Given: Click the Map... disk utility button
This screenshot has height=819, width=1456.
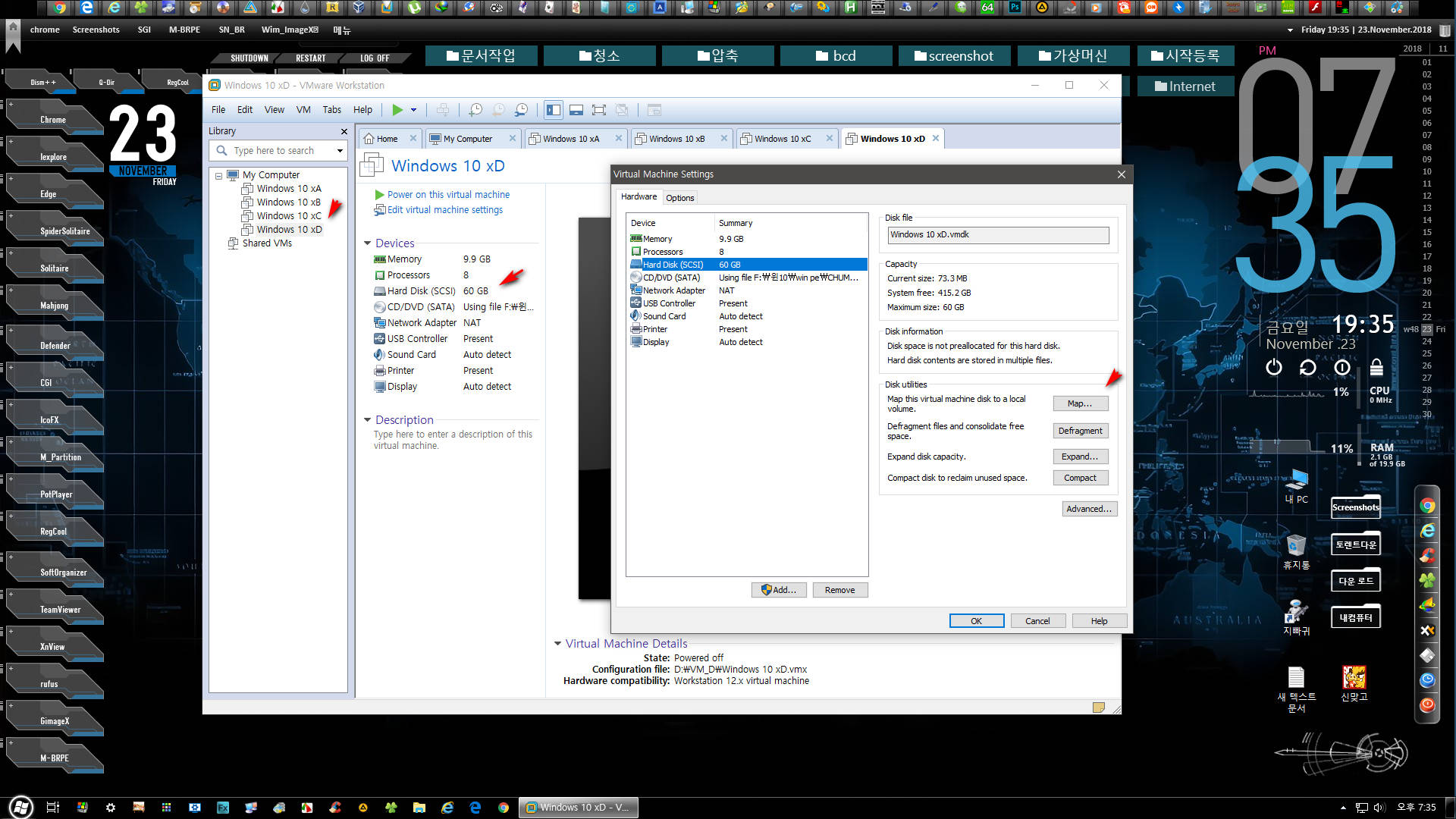Looking at the screenshot, I should coord(1080,403).
